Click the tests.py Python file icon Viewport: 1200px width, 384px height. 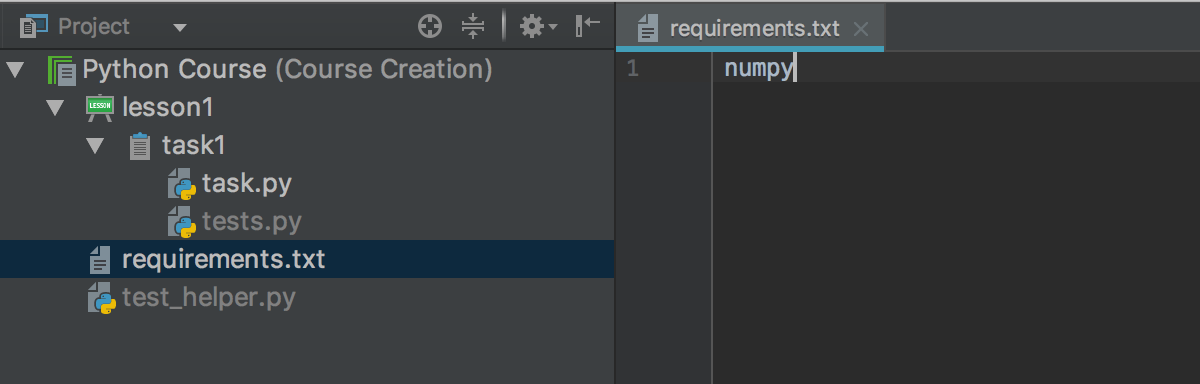point(181,222)
